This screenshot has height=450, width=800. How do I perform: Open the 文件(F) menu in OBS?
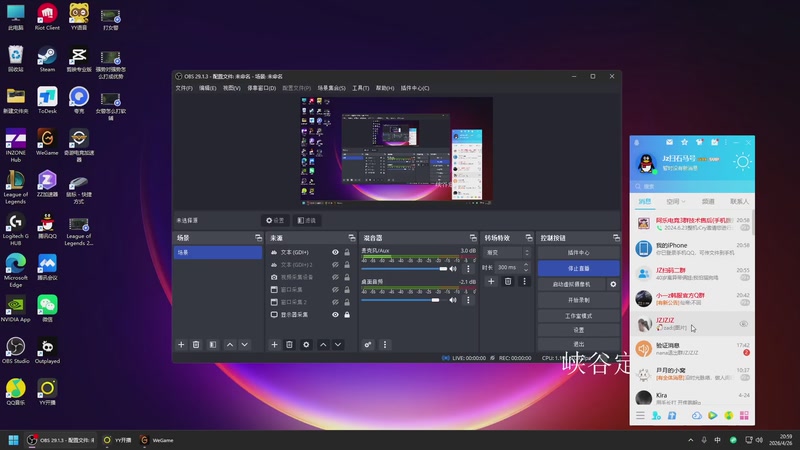pos(184,88)
